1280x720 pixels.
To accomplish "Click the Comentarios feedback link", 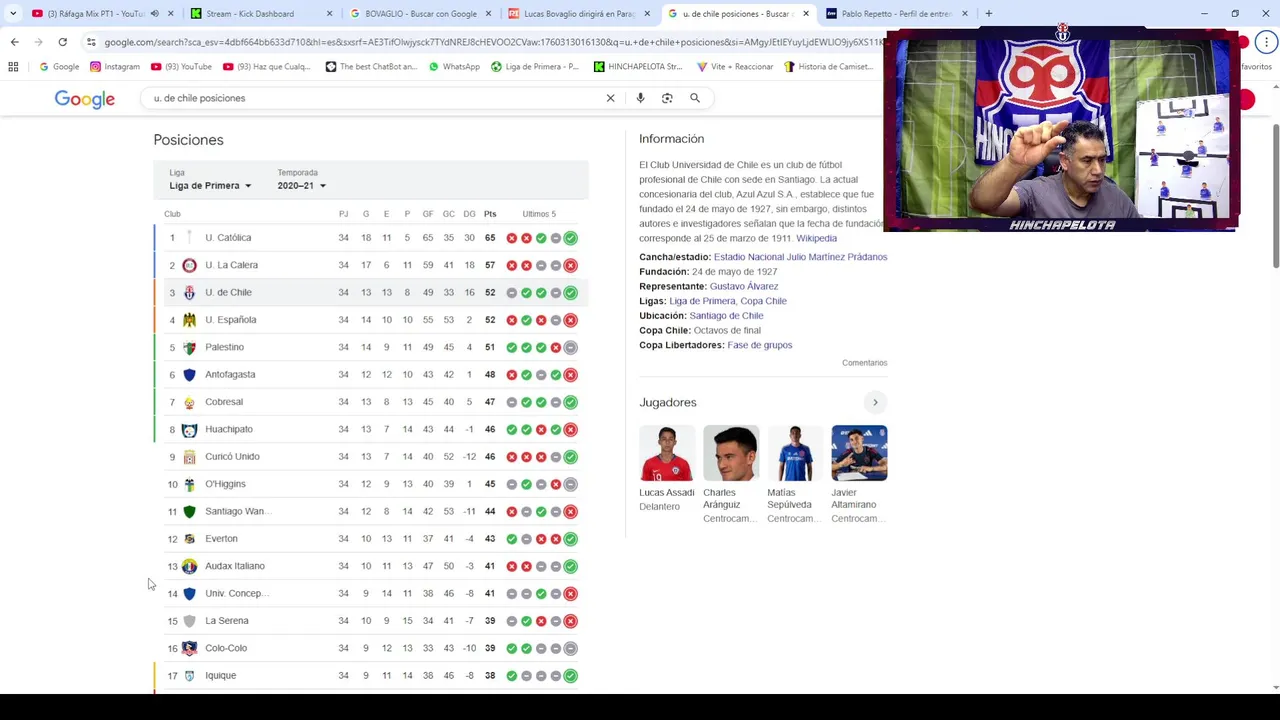I will tap(864, 363).
